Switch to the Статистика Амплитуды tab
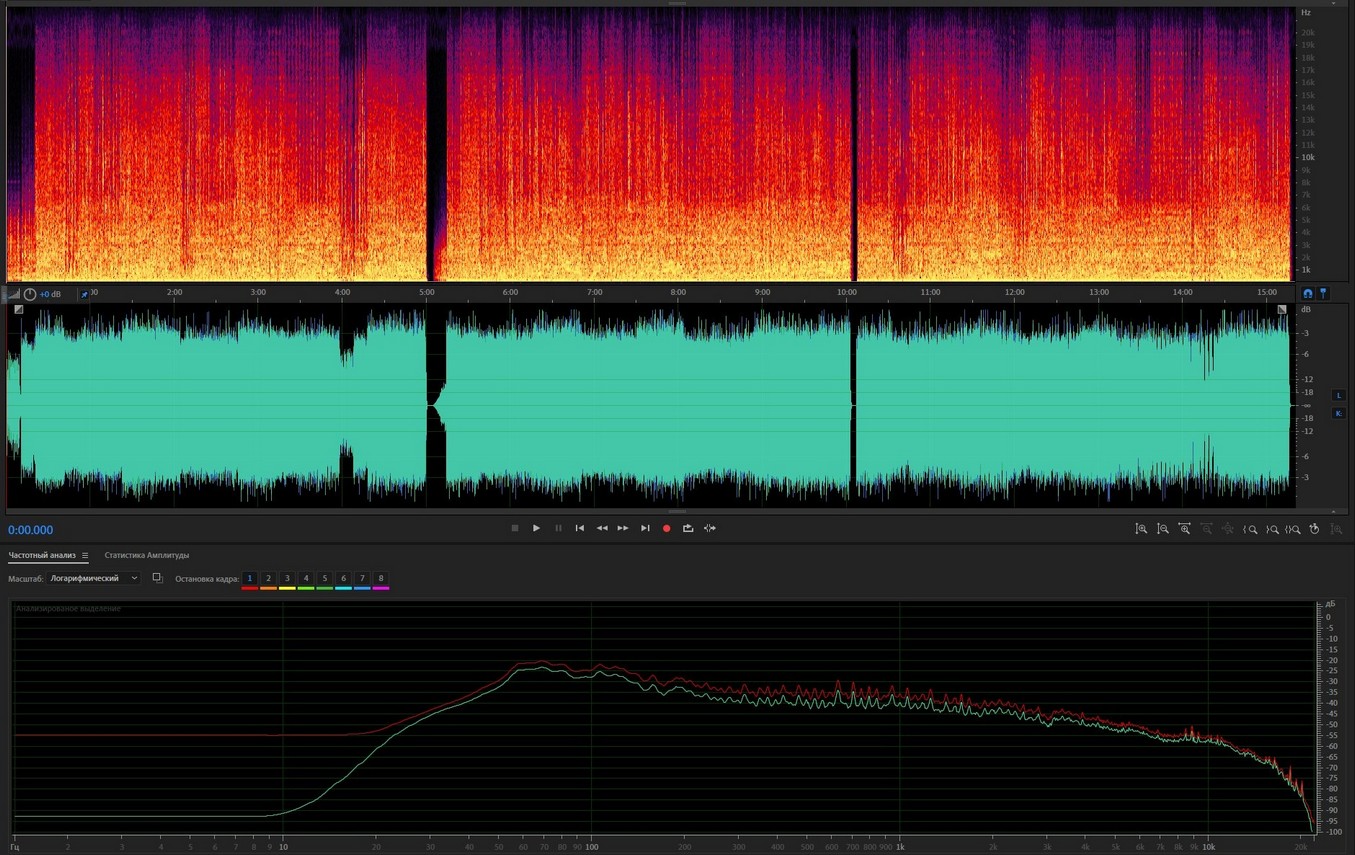 point(146,555)
